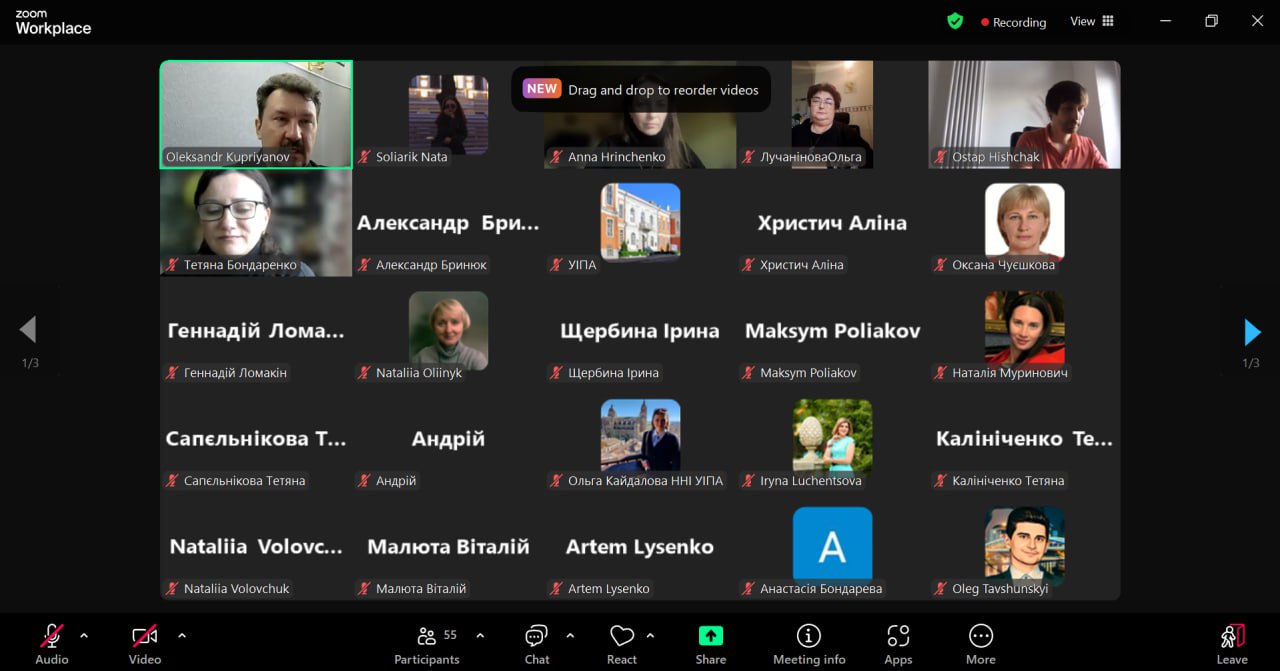Click muted mic icon beside Геннадій Ломакін
Viewport: 1280px width, 671px height.
pos(173,373)
